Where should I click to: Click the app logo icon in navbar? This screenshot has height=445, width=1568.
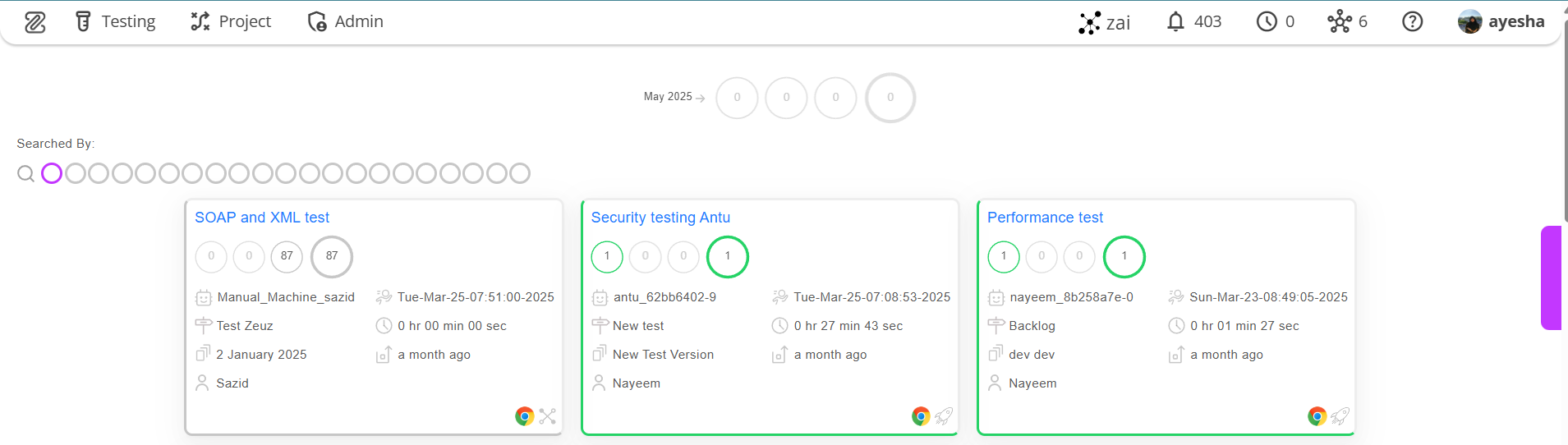click(x=35, y=22)
